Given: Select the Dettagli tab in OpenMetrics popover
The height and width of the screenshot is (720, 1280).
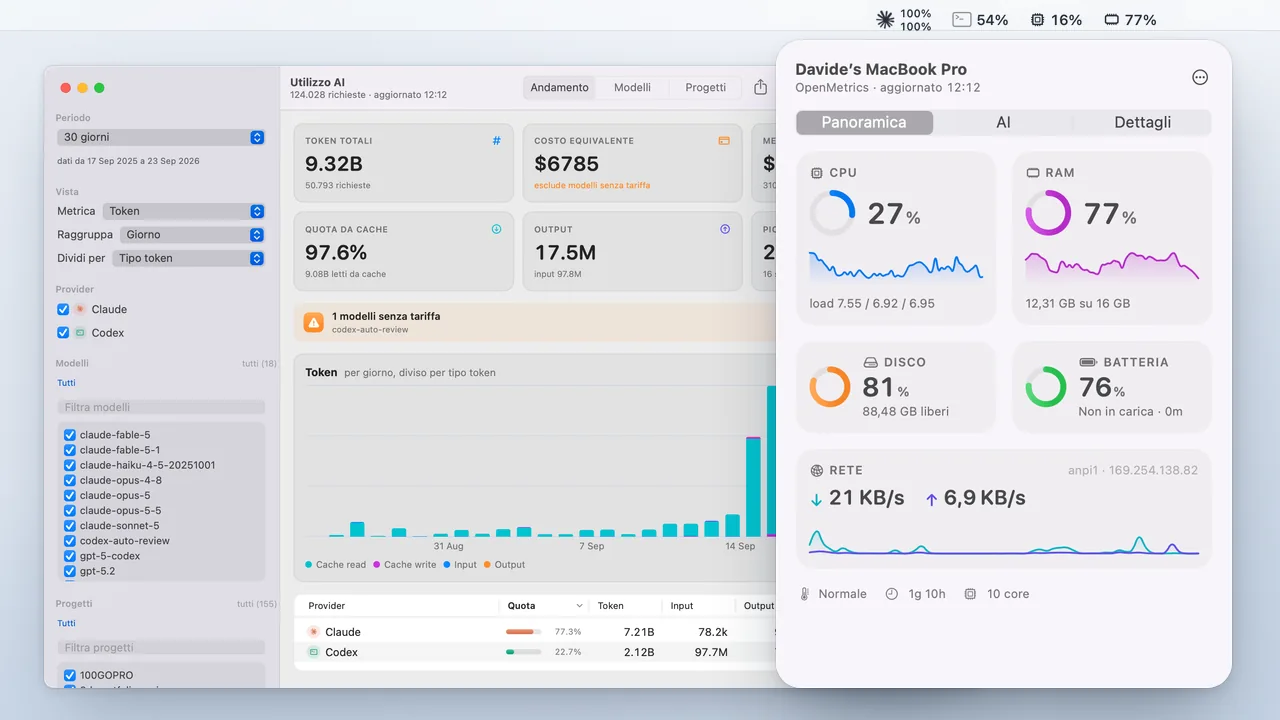Looking at the screenshot, I should [1142, 122].
